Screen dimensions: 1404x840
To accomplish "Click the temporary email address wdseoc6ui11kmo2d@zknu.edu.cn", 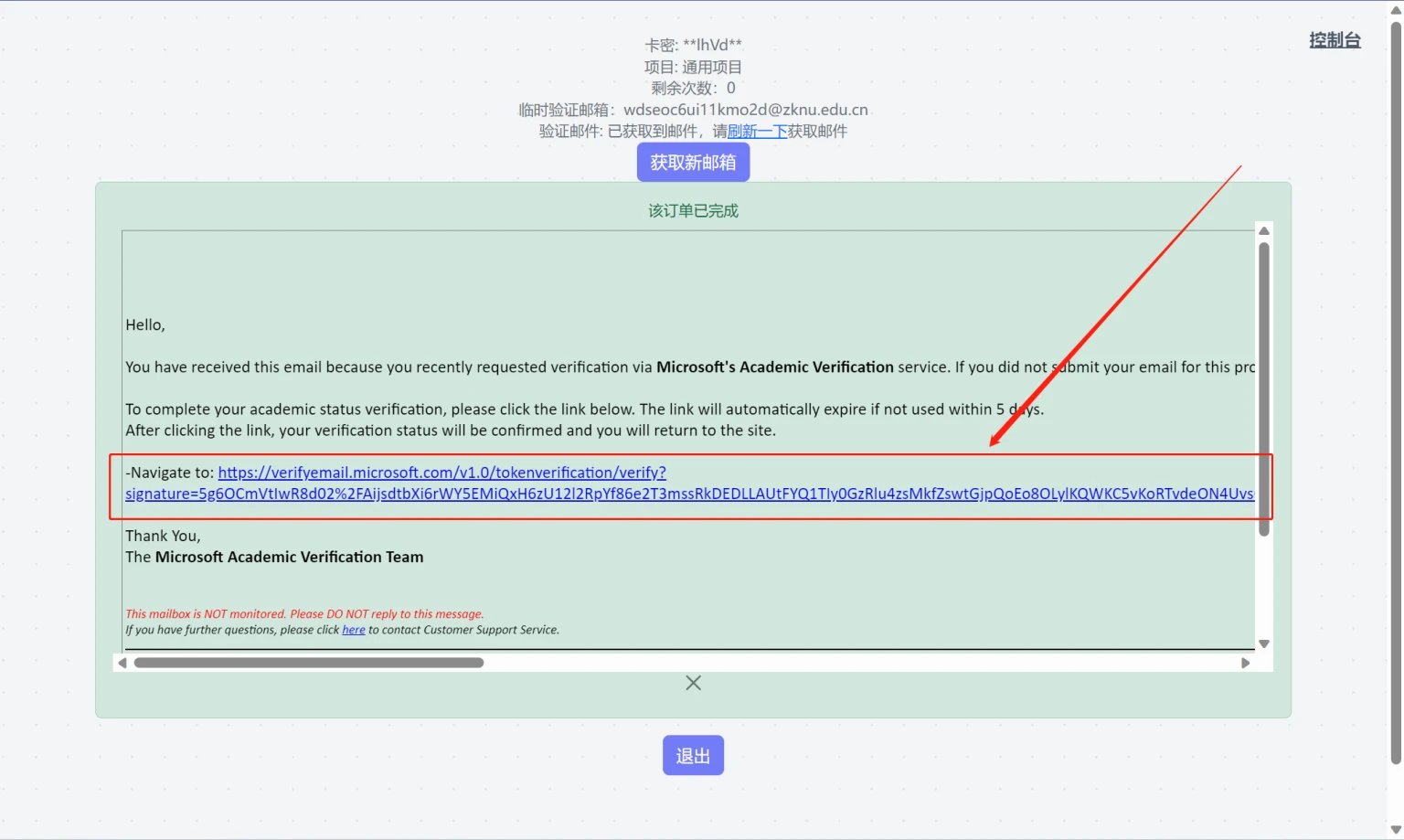I will (x=746, y=110).
